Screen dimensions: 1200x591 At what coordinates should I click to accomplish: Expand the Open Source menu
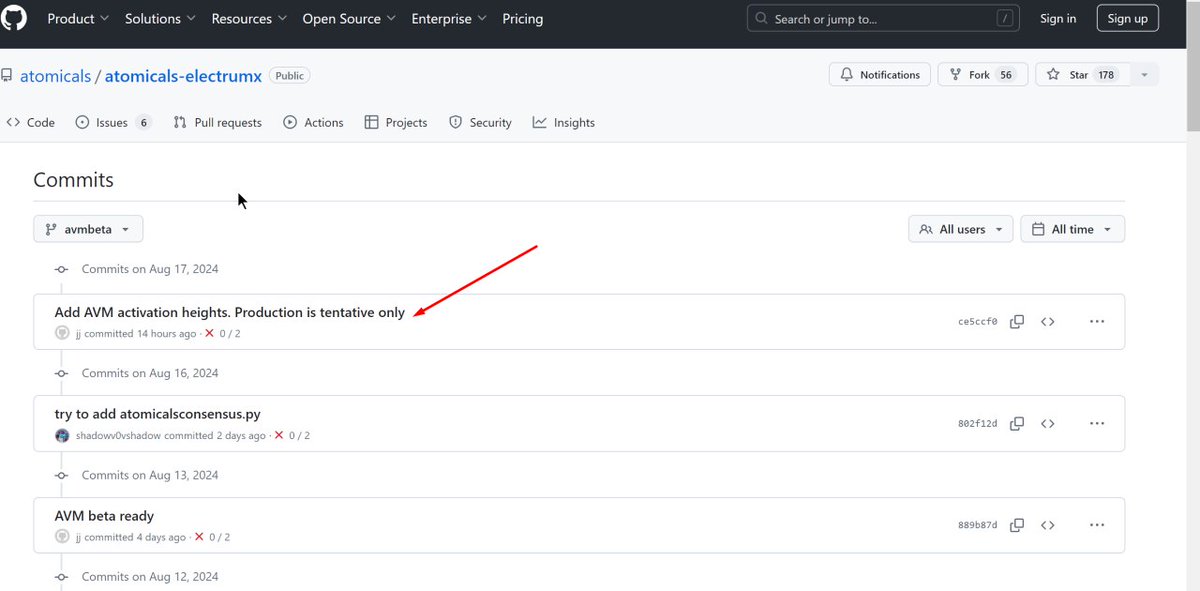tap(349, 19)
